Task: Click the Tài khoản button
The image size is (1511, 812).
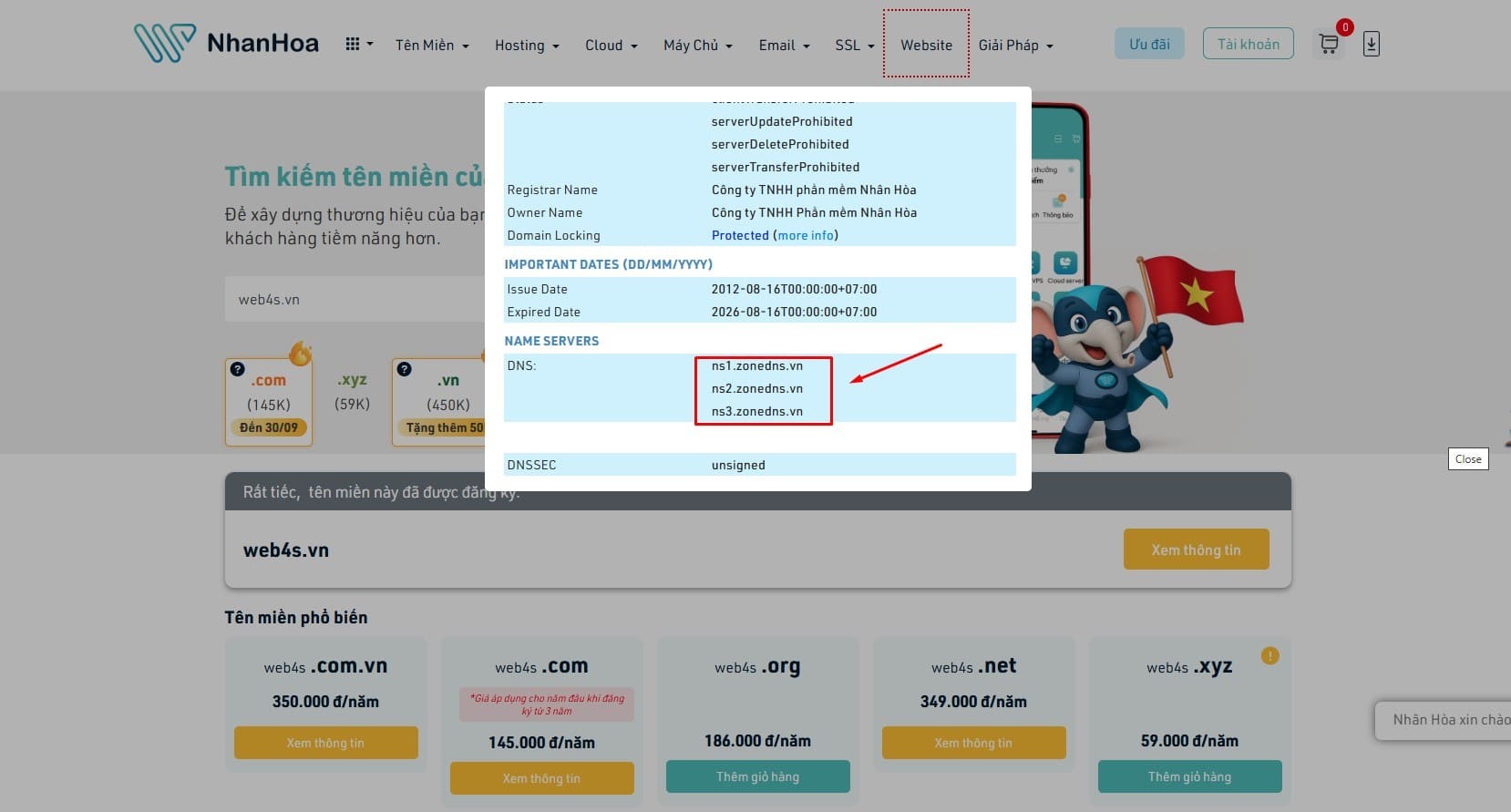Action: (1248, 44)
